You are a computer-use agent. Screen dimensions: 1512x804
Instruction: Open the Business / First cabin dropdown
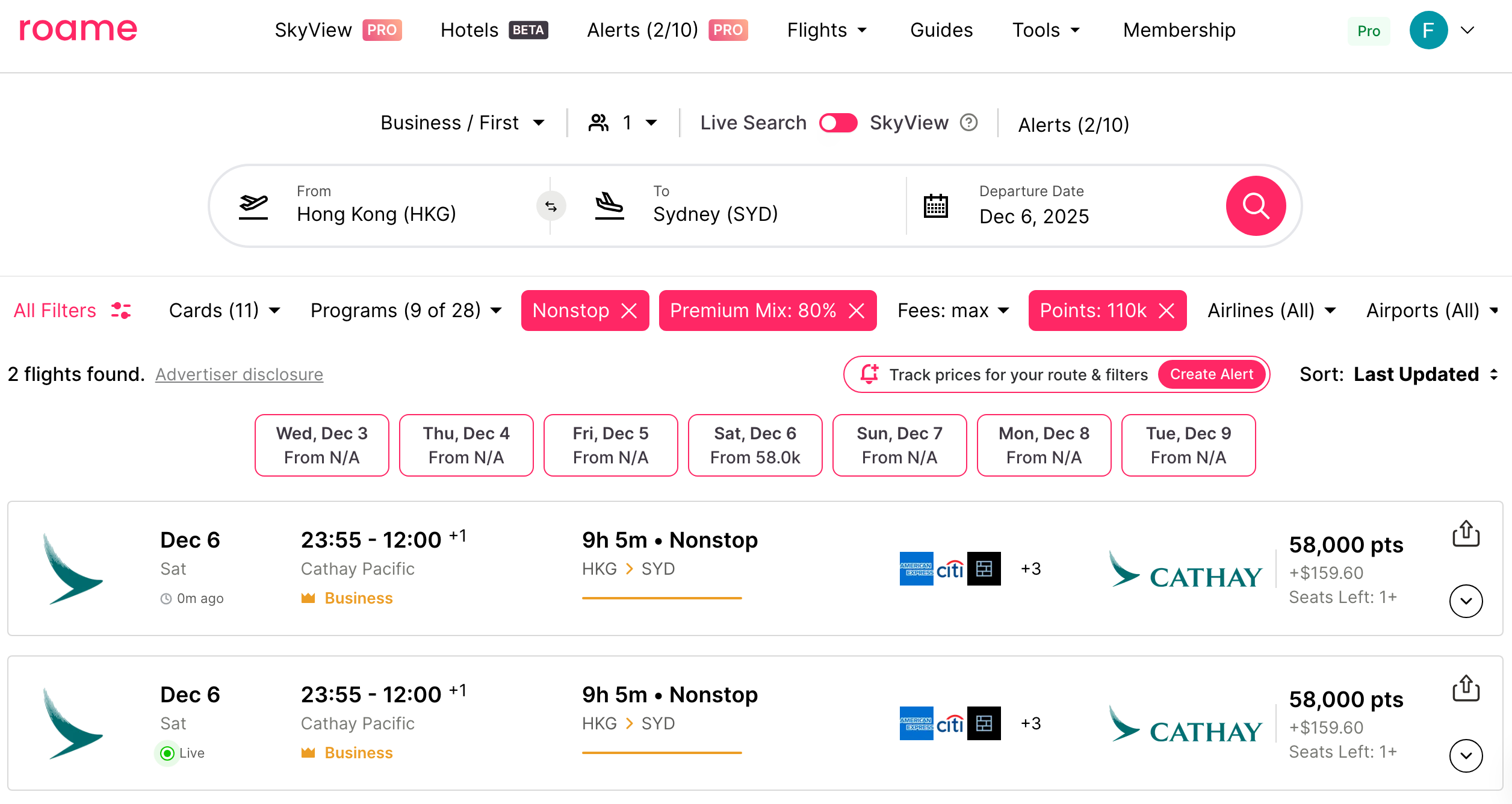pyautogui.click(x=462, y=123)
